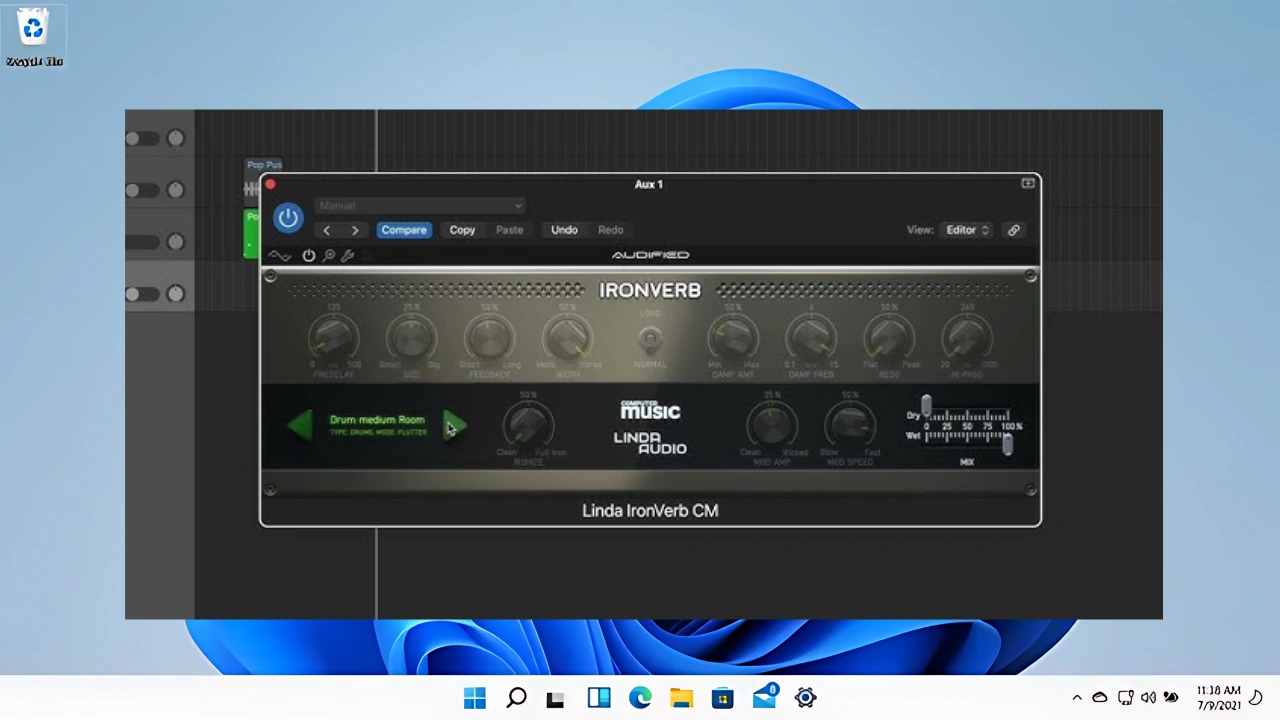This screenshot has width=1280, height=720.
Task: Open the wrench settings icon
Action: [348, 256]
